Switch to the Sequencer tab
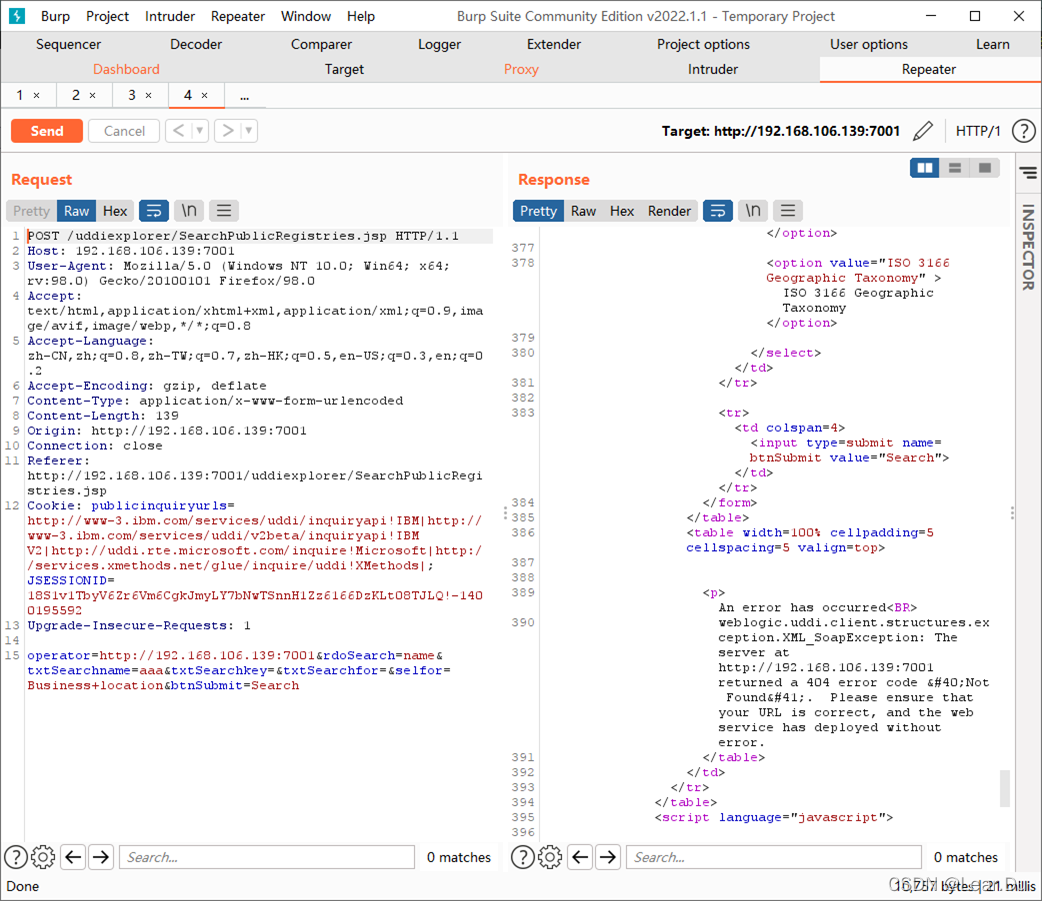Viewport: 1042px width, 901px height. click(x=68, y=45)
